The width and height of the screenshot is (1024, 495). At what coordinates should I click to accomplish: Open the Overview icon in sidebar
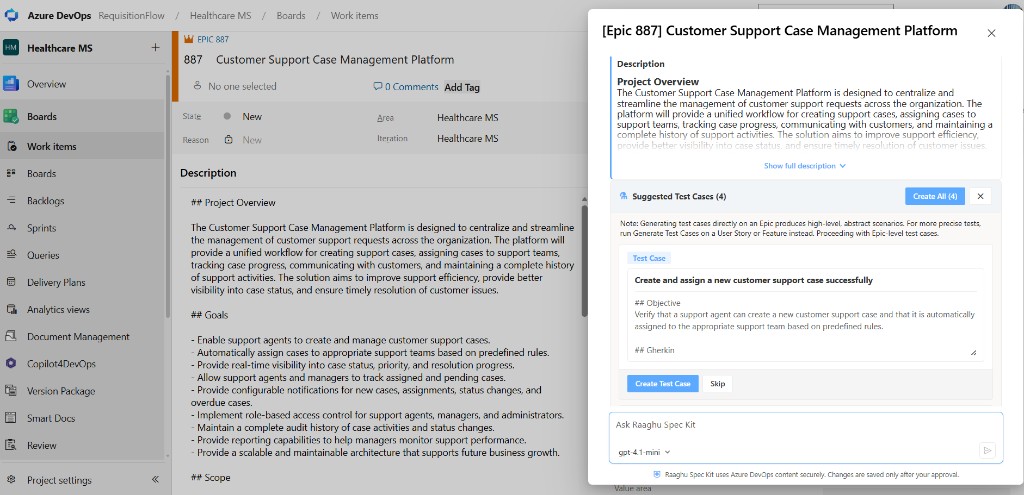click(x=10, y=84)
